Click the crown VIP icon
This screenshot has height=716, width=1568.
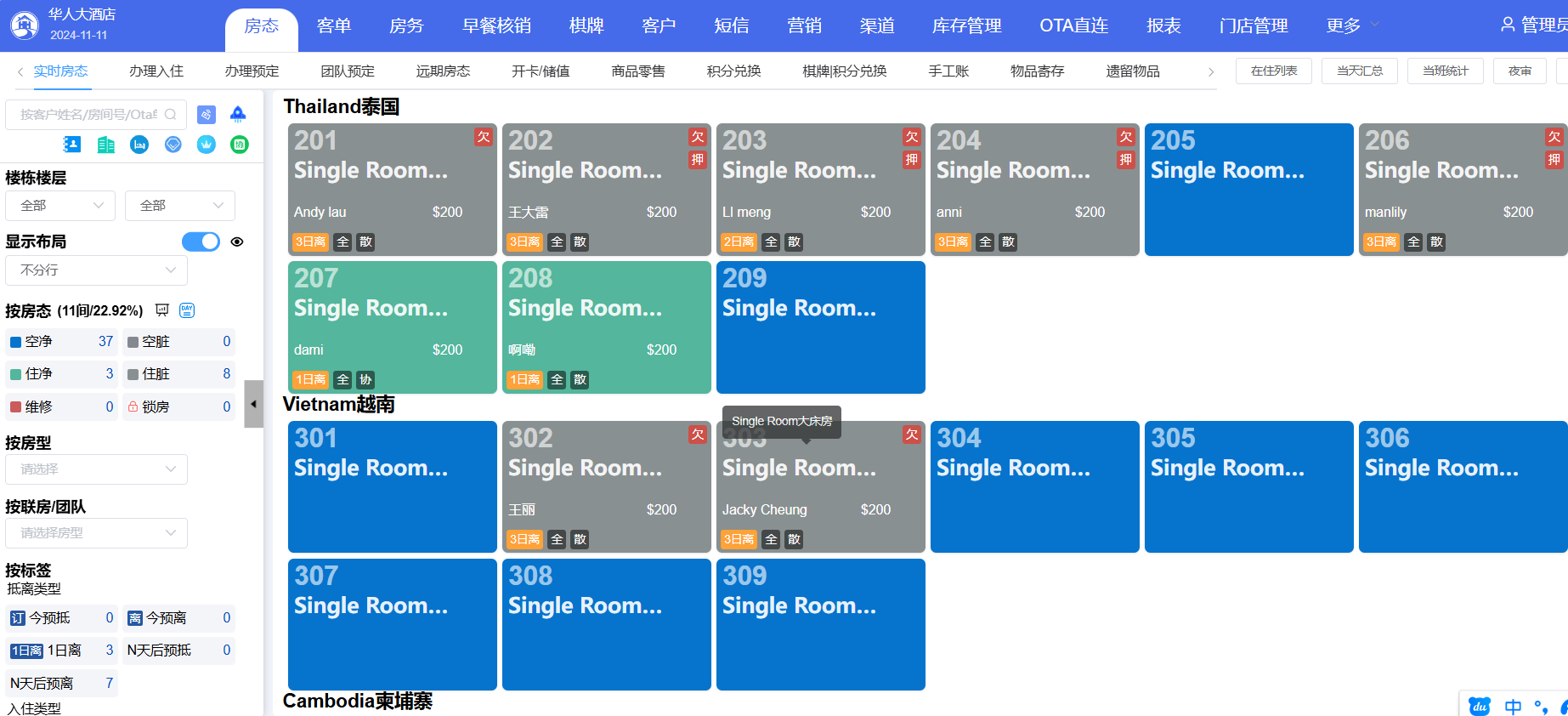coord(207,145)
